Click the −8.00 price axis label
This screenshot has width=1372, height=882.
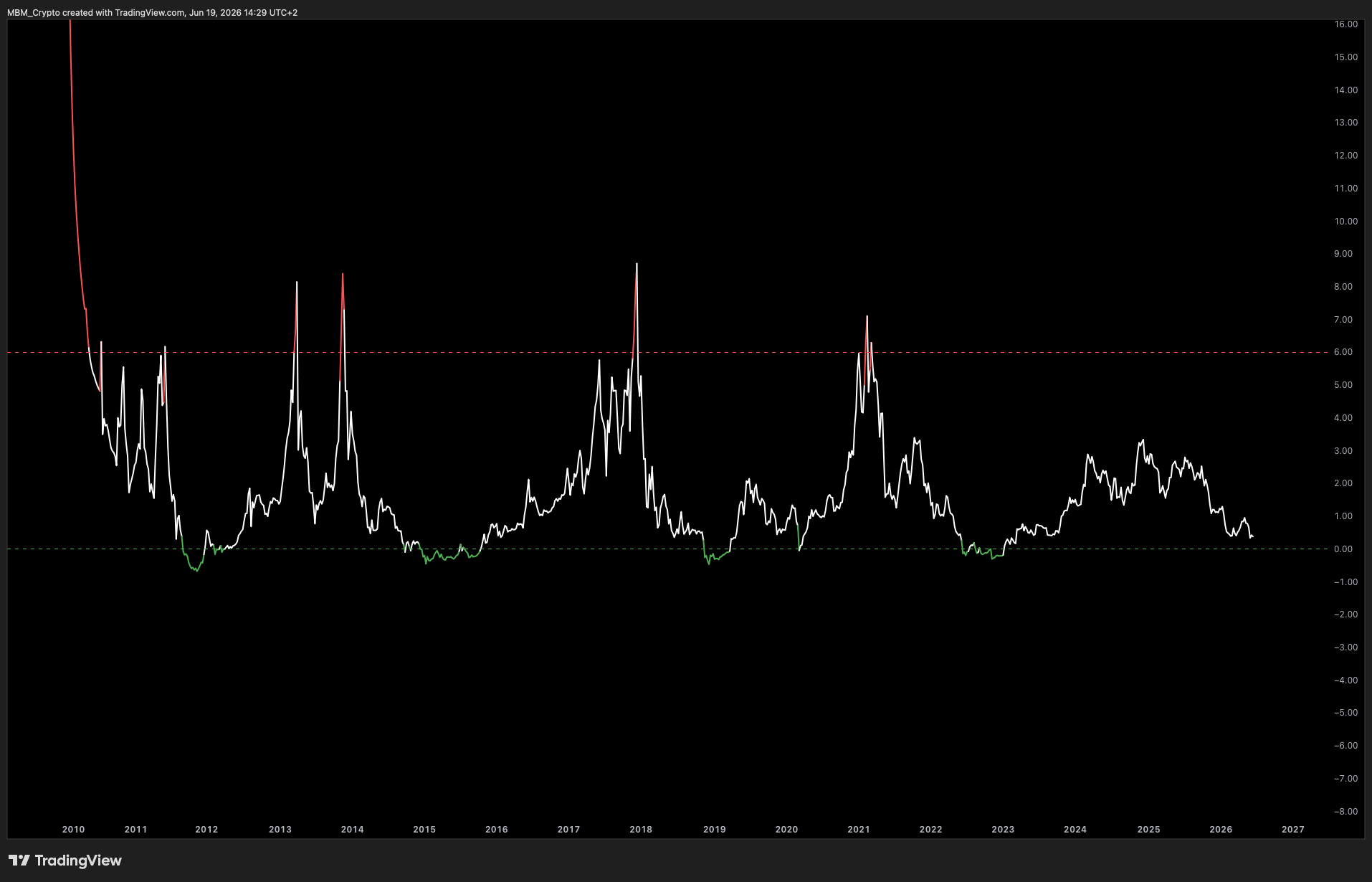[1345, 812]
